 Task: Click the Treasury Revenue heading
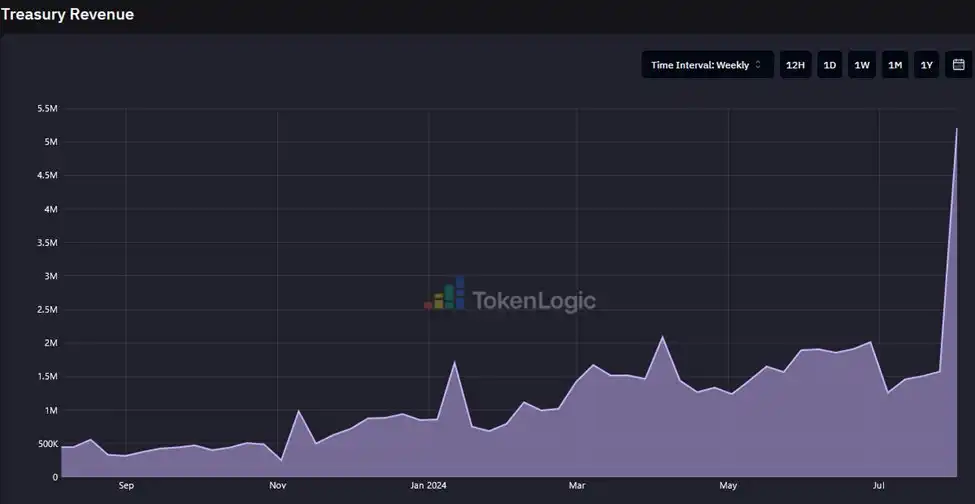tap(67, 15)
